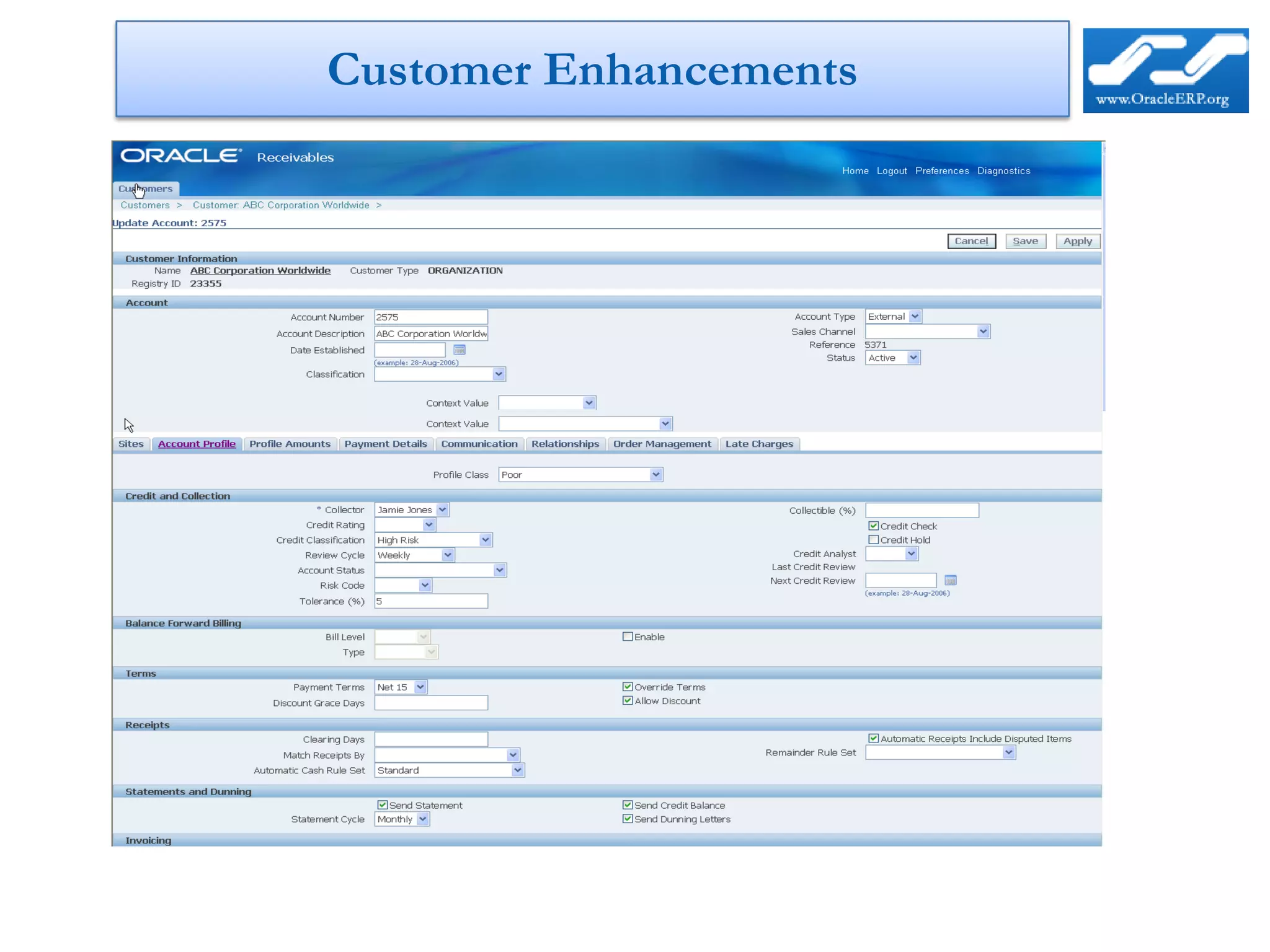Click the OracleERP.org logo image
1270x952 pixels.
coord(1165,70)
